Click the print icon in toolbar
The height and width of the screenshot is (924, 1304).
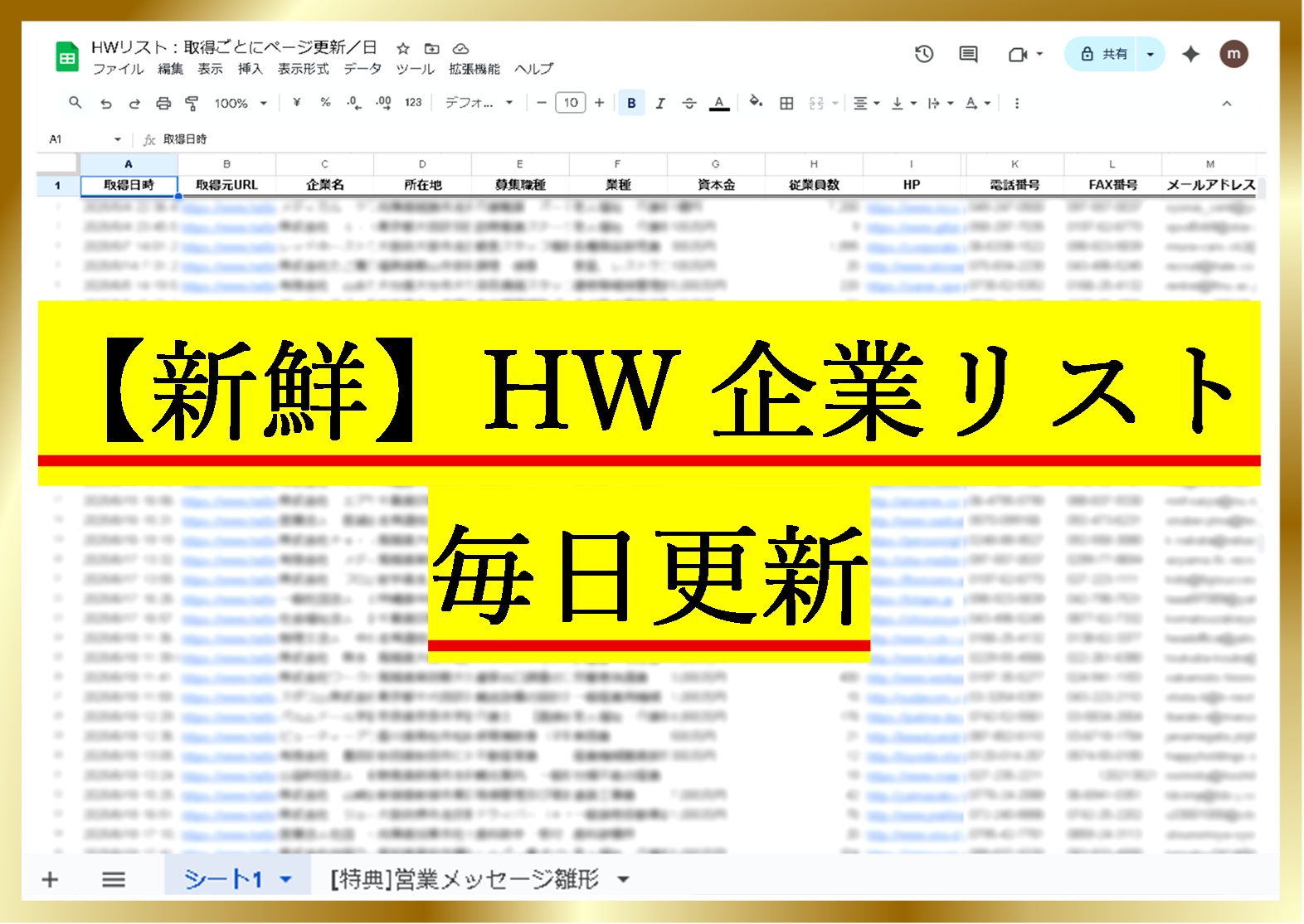click(x=163, y=104)
